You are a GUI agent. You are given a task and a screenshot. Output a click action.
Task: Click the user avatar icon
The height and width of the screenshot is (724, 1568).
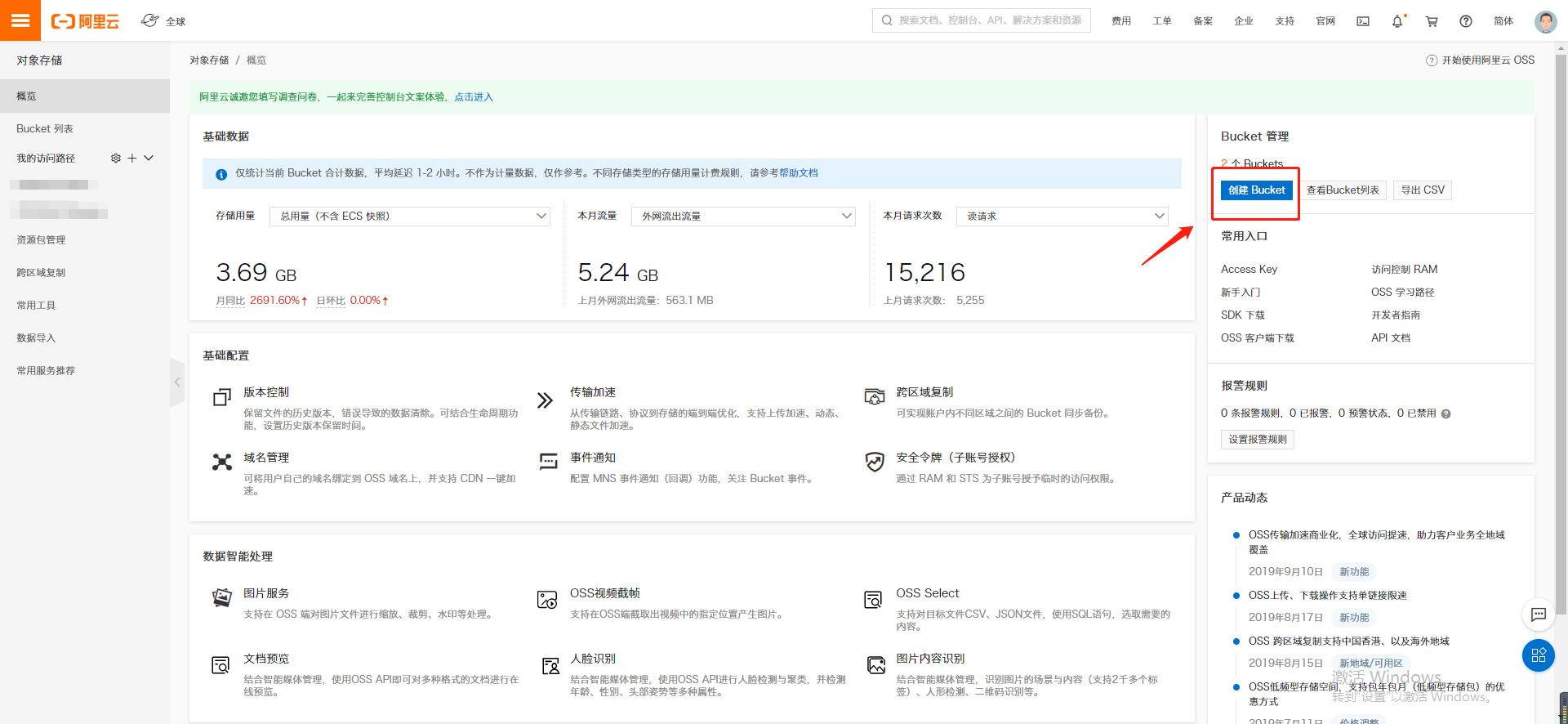pos(1545,21)
